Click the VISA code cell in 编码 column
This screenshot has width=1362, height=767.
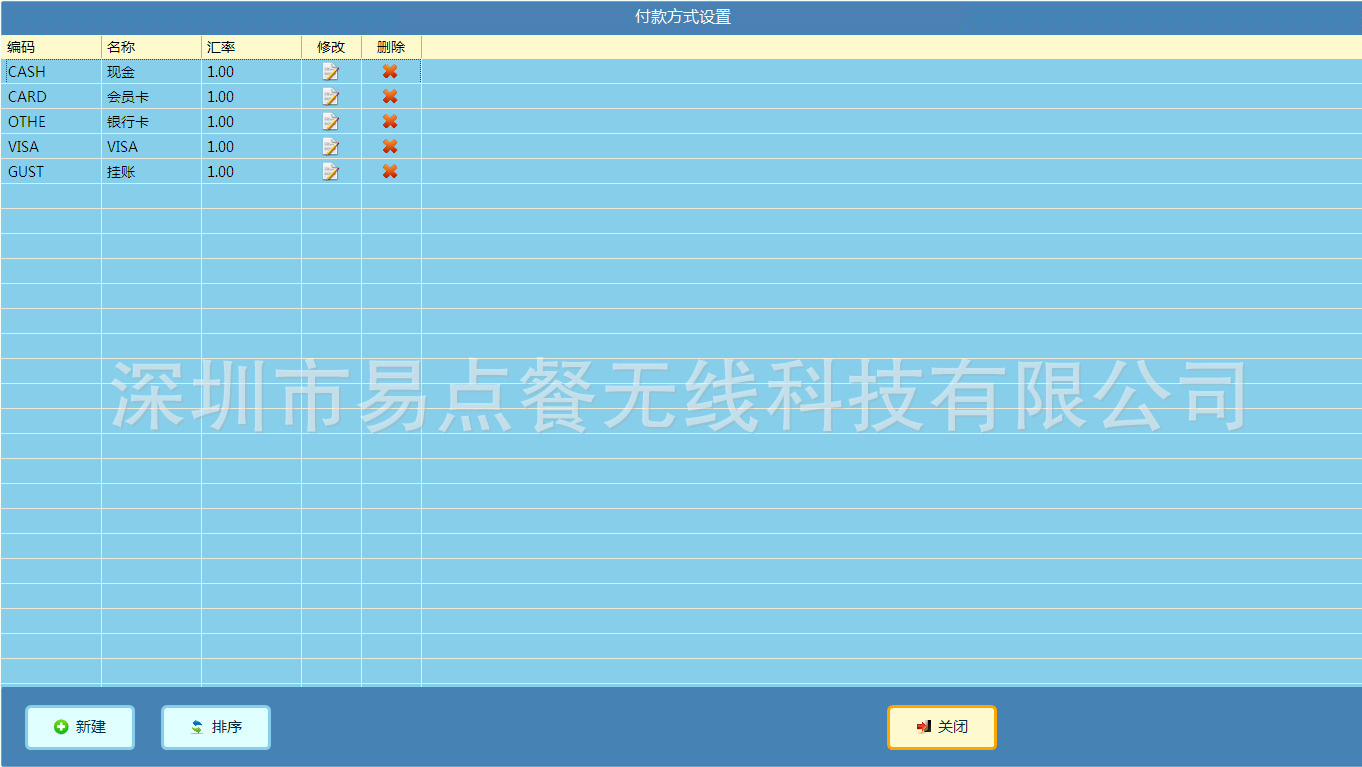pos(51,147)
